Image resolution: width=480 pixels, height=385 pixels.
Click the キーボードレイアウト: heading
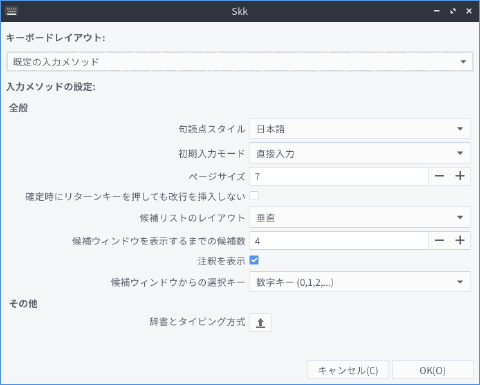tap(56, 38)
